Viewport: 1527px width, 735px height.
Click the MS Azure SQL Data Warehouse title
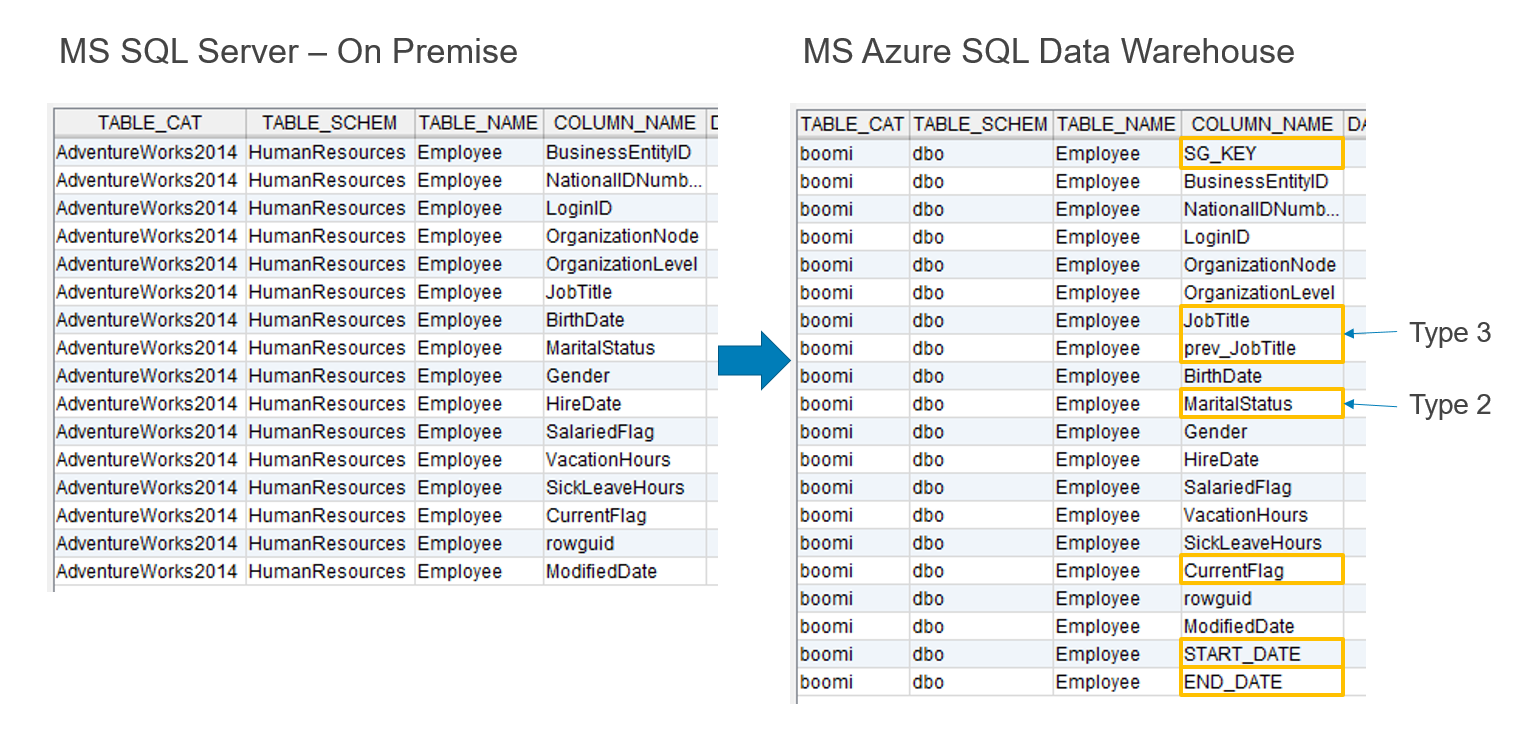(x=1048, y=51)
